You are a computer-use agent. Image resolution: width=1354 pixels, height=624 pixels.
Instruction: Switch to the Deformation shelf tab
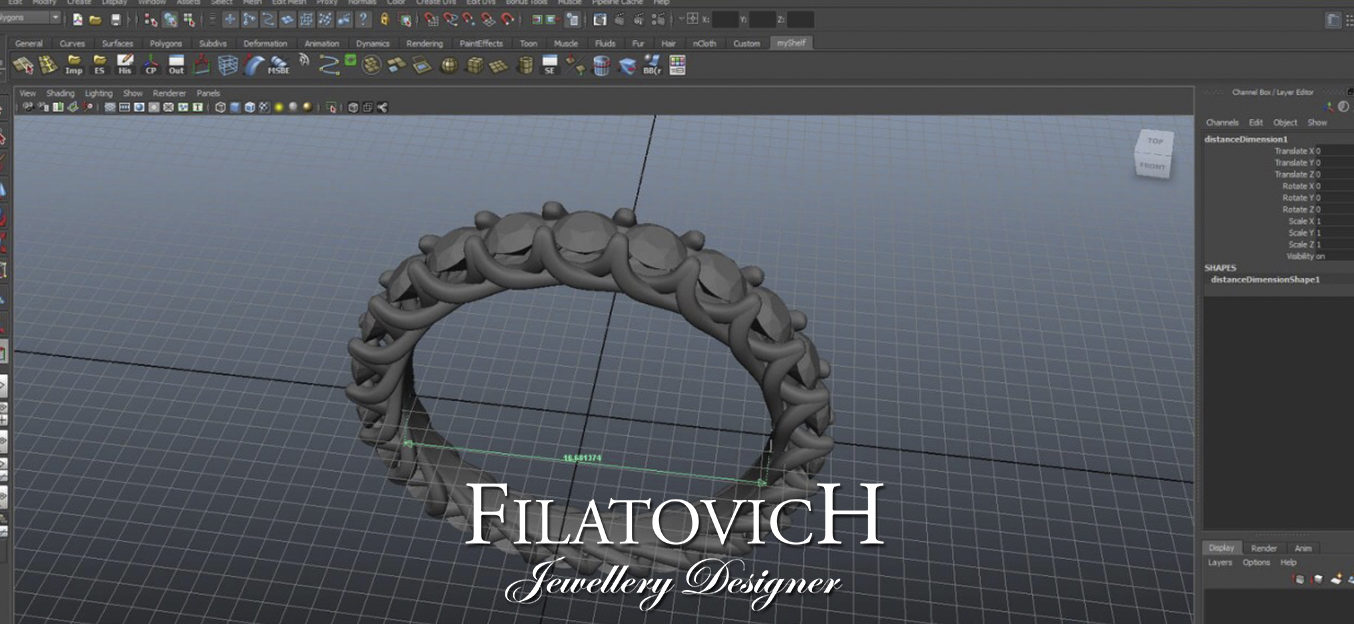(265, 43)
